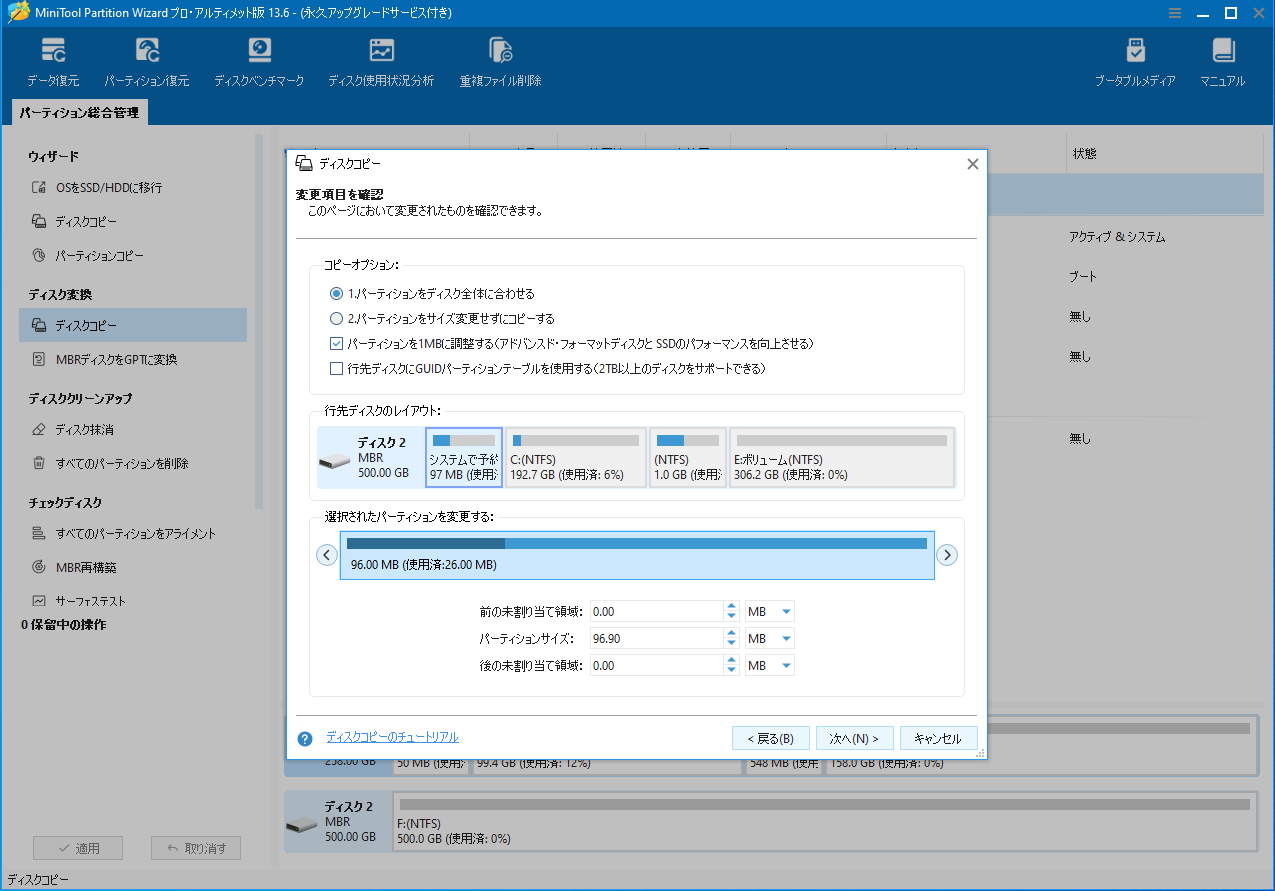Viewport: 1275px width, 891px height.
Task: Enable 行先ディスクにGUIDパーティションテーブルを使用する checkbox
Action: (x=337, y=369)
